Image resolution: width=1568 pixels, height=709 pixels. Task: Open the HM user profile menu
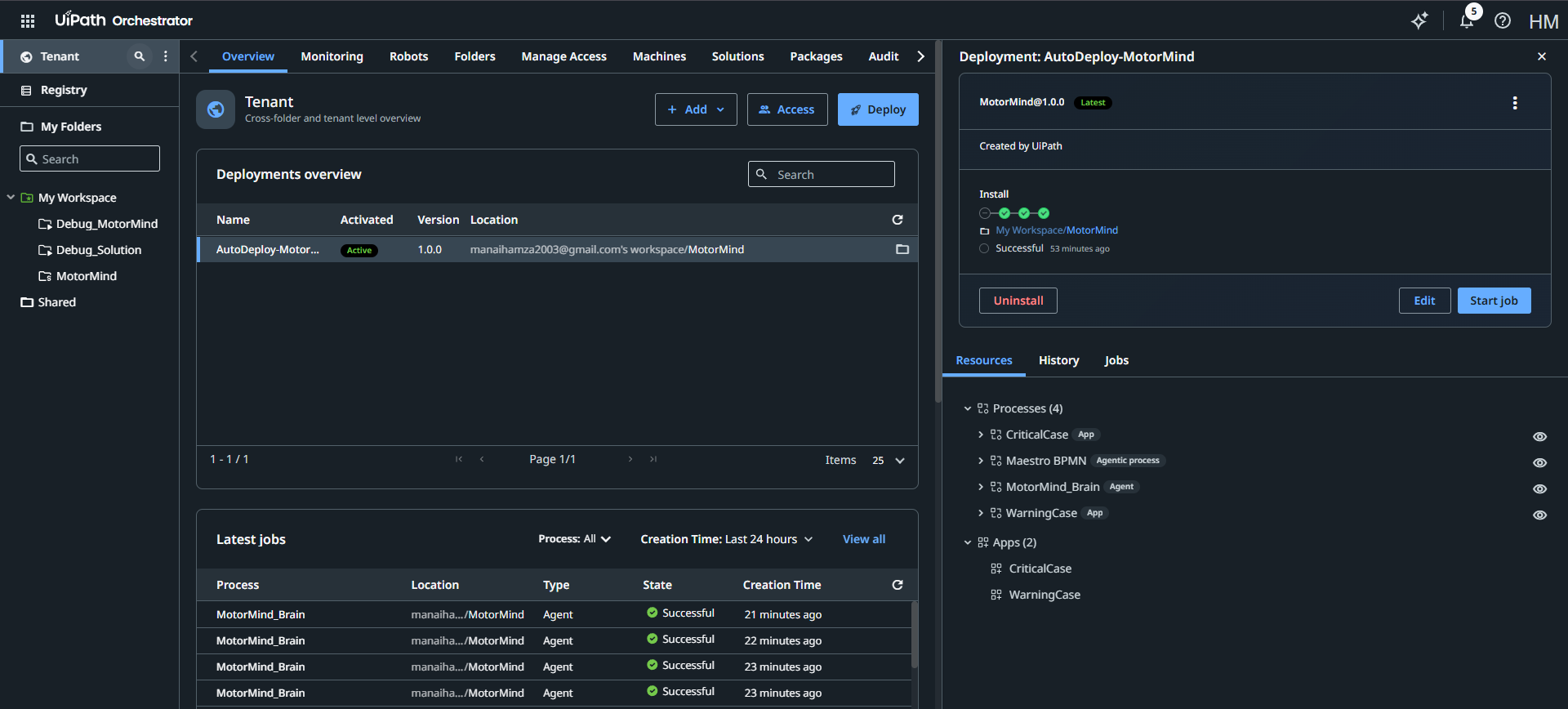click(x=1543, y=21)
